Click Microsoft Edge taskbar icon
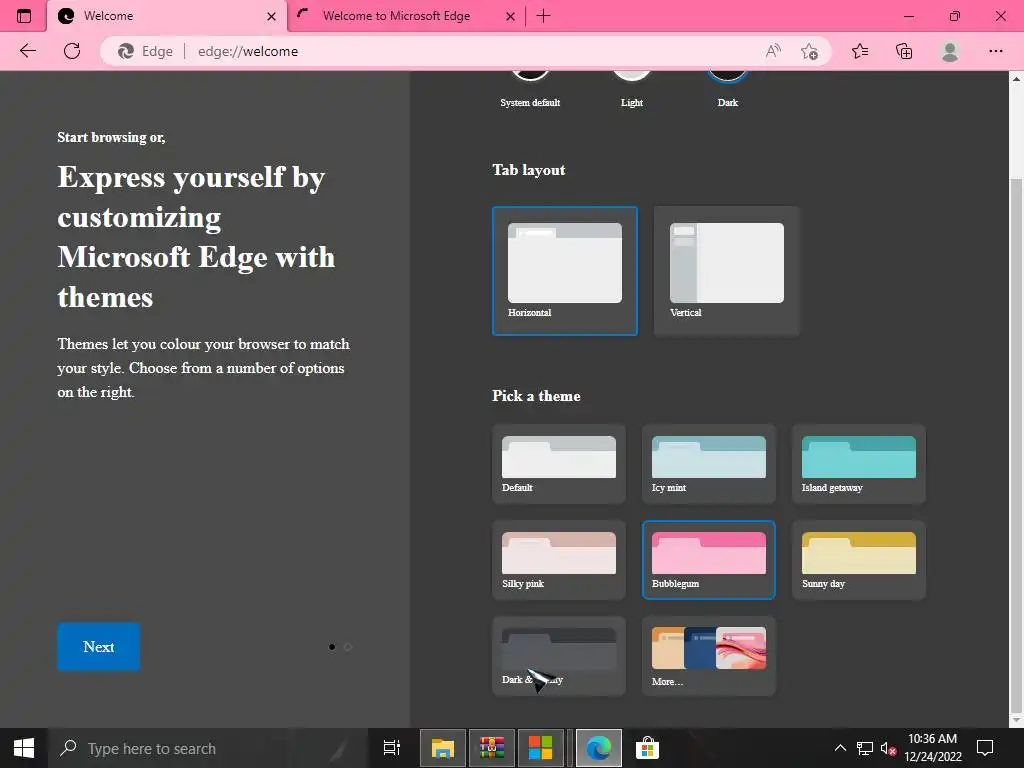1024x768 pixels. tap(598, 748)
